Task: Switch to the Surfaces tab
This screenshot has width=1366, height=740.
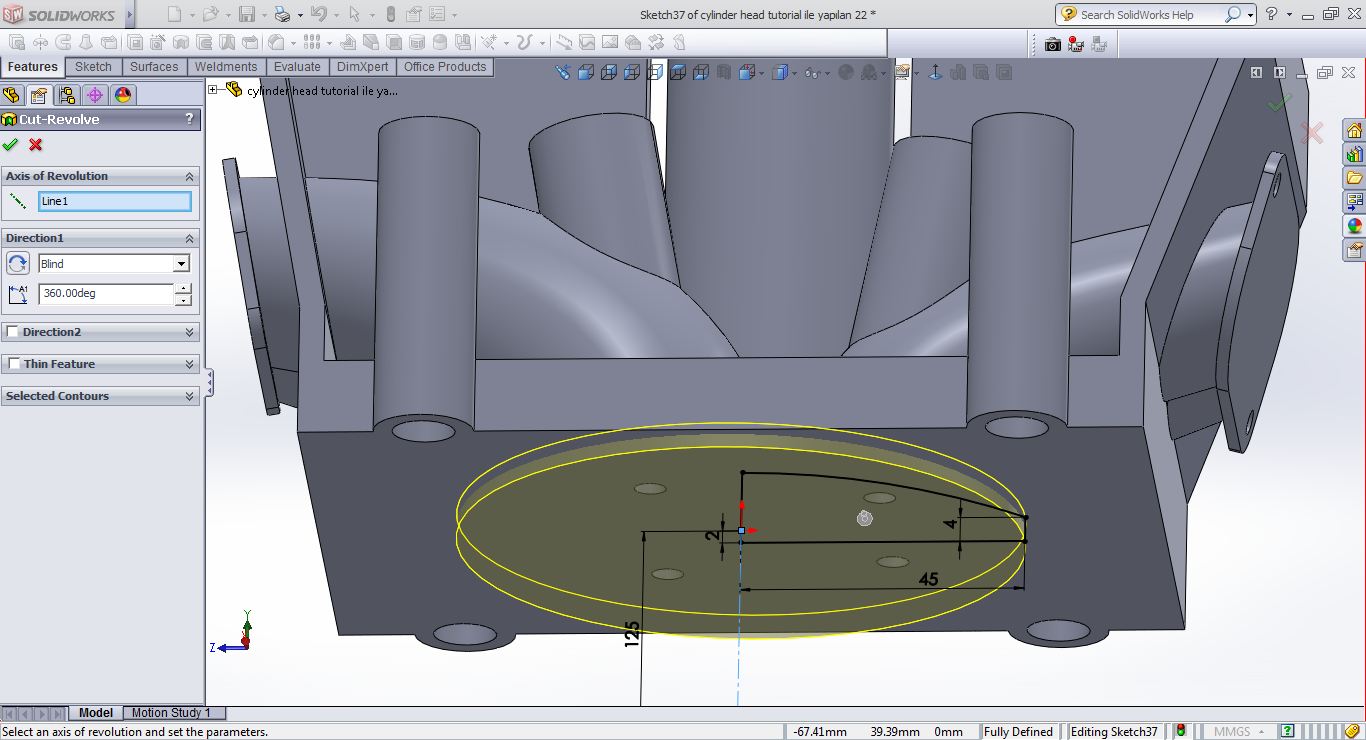Action: [154, 67]
